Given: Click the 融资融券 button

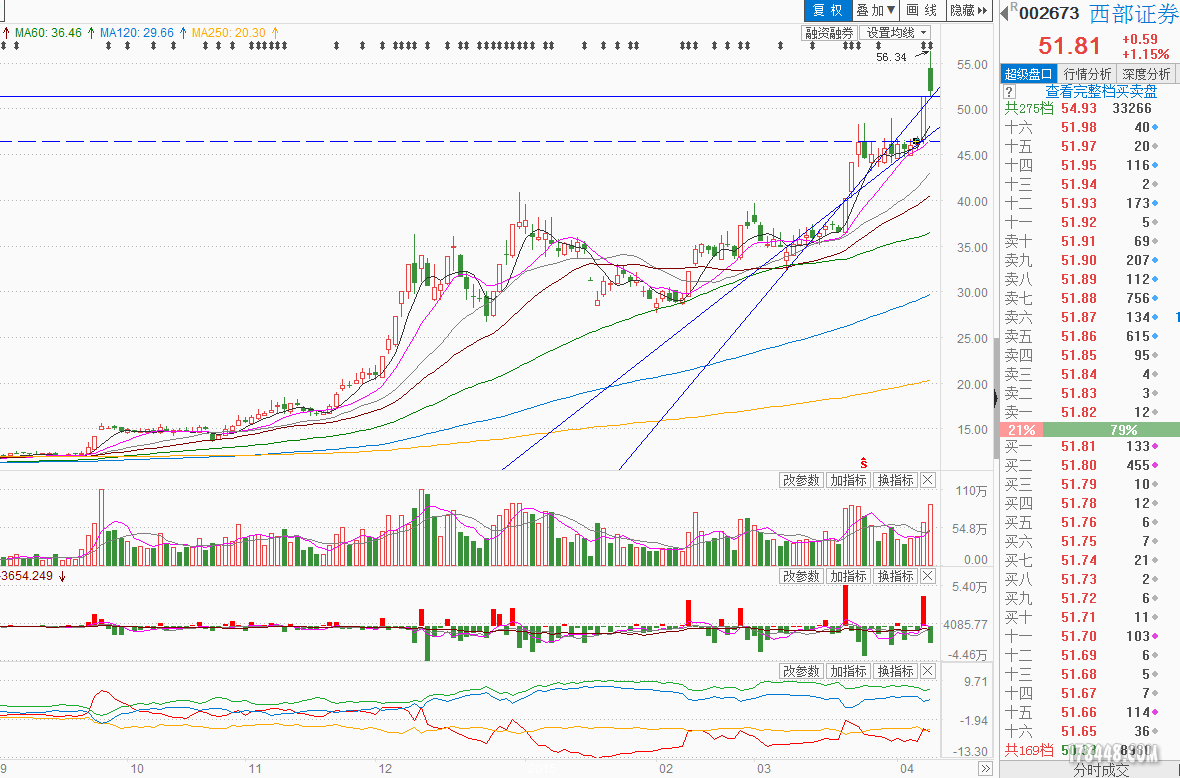Looking at the screenshot, I should (x=829, y=33).
